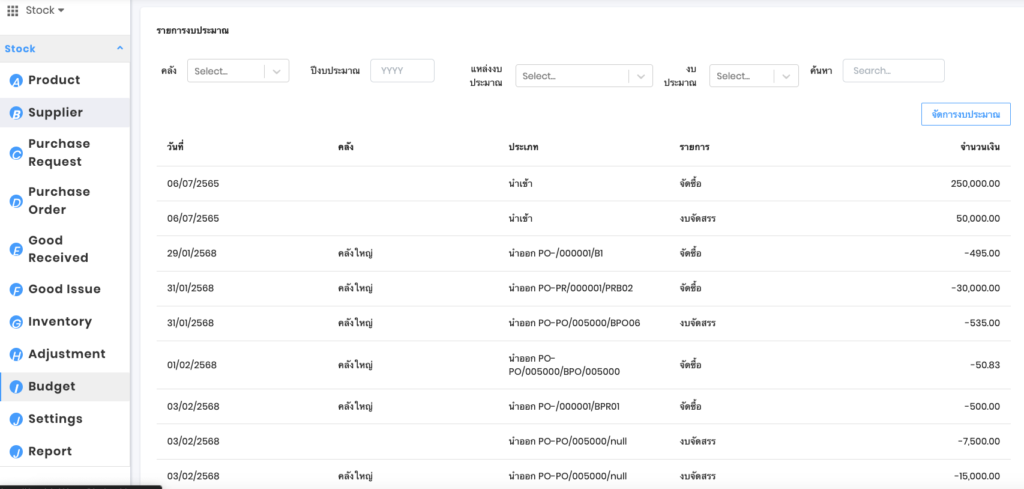Open the Settings menu item

(55, 419)
